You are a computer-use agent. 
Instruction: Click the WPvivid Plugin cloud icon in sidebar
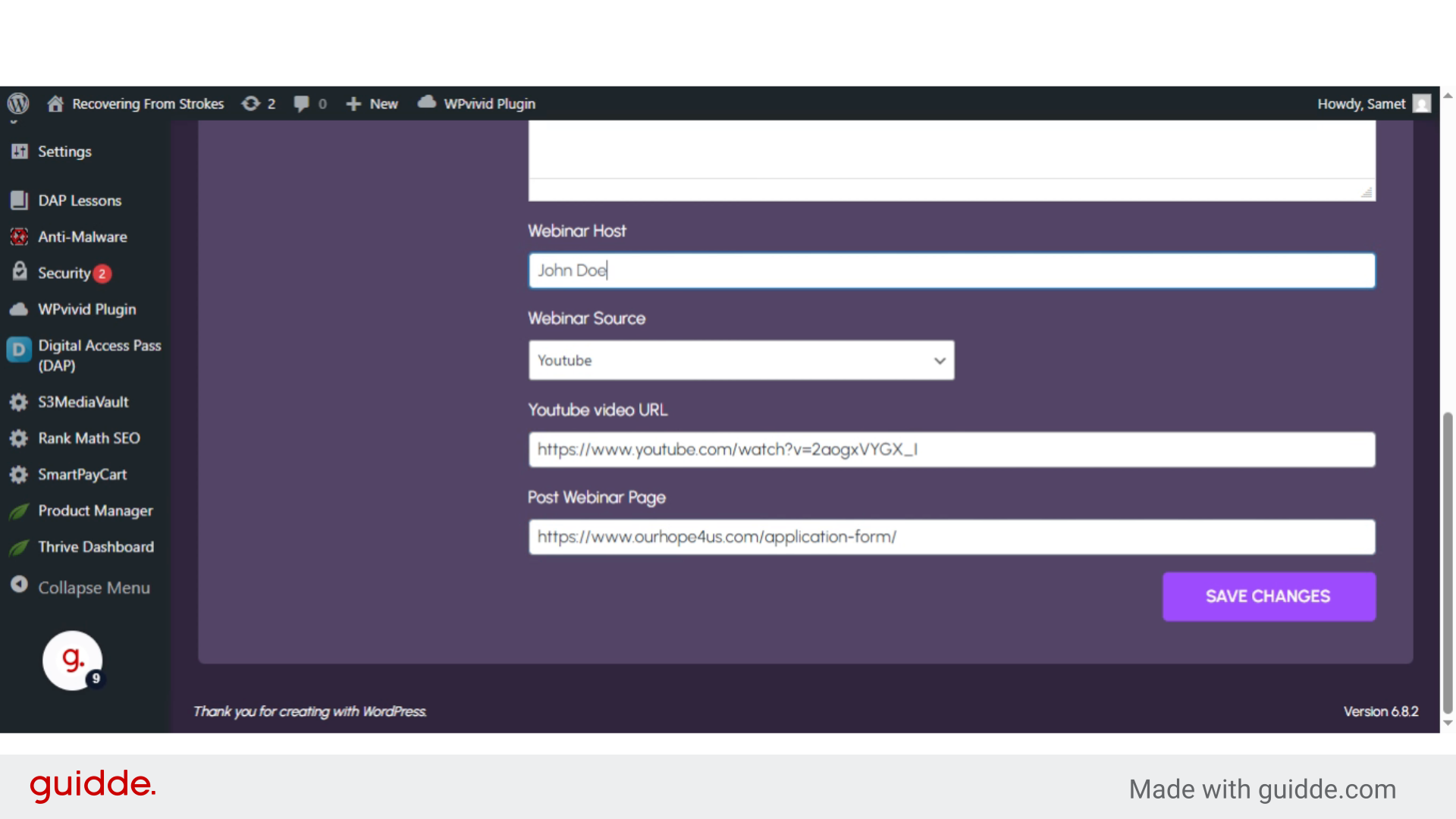[x=19, y=309]
